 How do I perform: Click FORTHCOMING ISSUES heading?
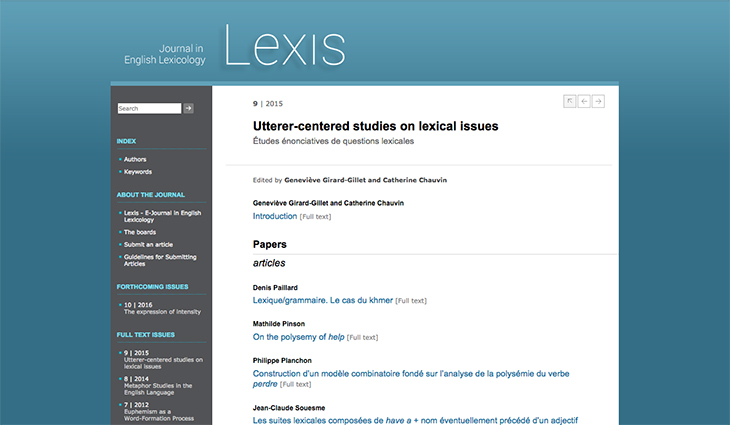[152, 287]
